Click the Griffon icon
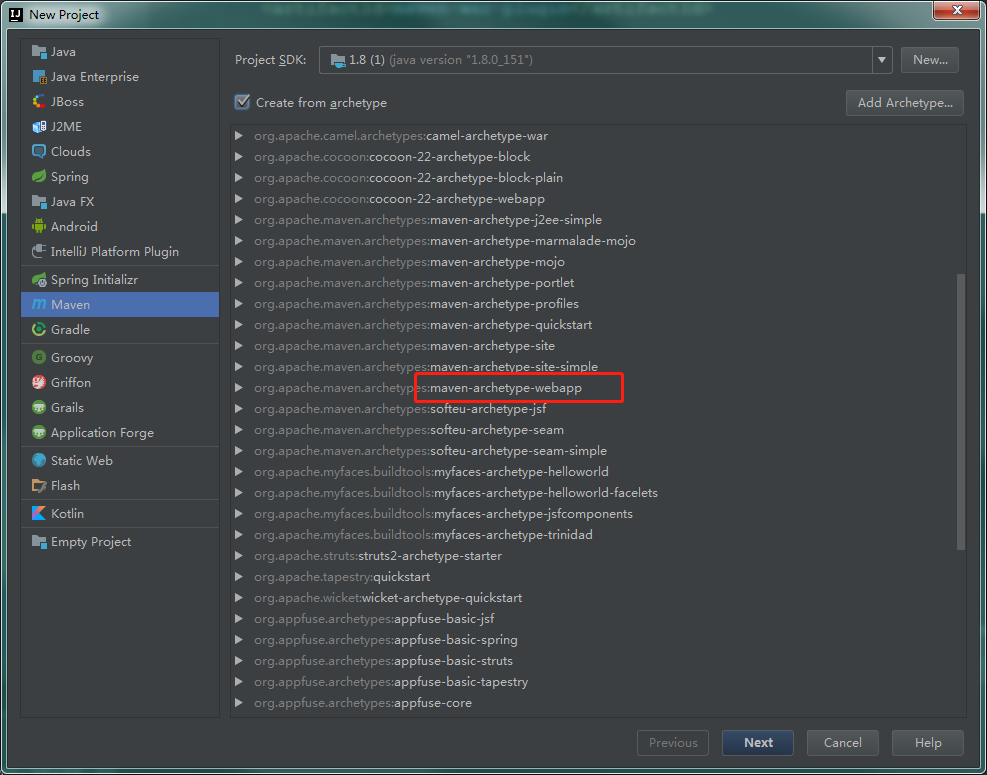This screenshot has width=987, height=775. point(39,382)
